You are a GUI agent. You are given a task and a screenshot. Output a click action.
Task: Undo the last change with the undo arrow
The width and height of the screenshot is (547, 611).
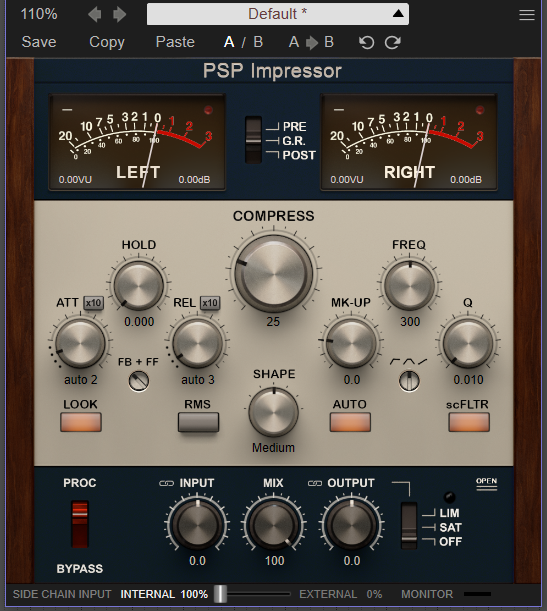(x=366, y=42)
